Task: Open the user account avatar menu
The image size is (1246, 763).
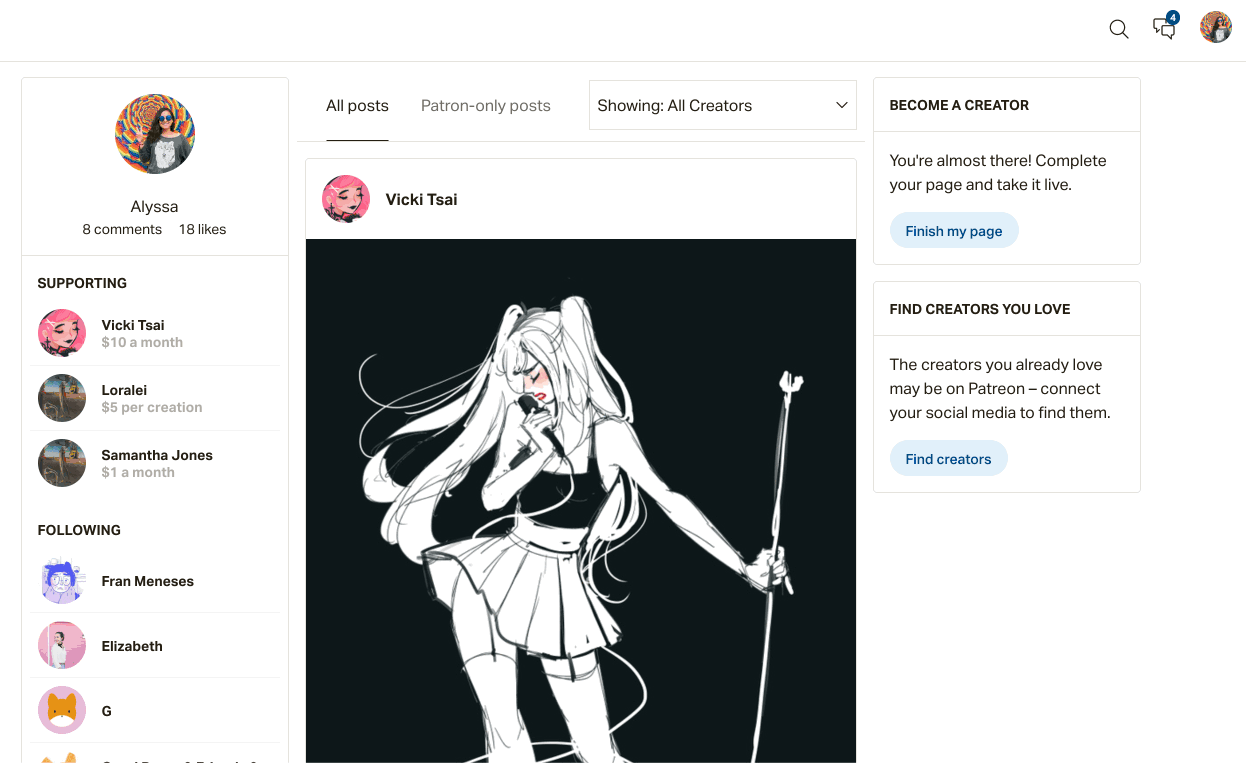Action: 1216,27
